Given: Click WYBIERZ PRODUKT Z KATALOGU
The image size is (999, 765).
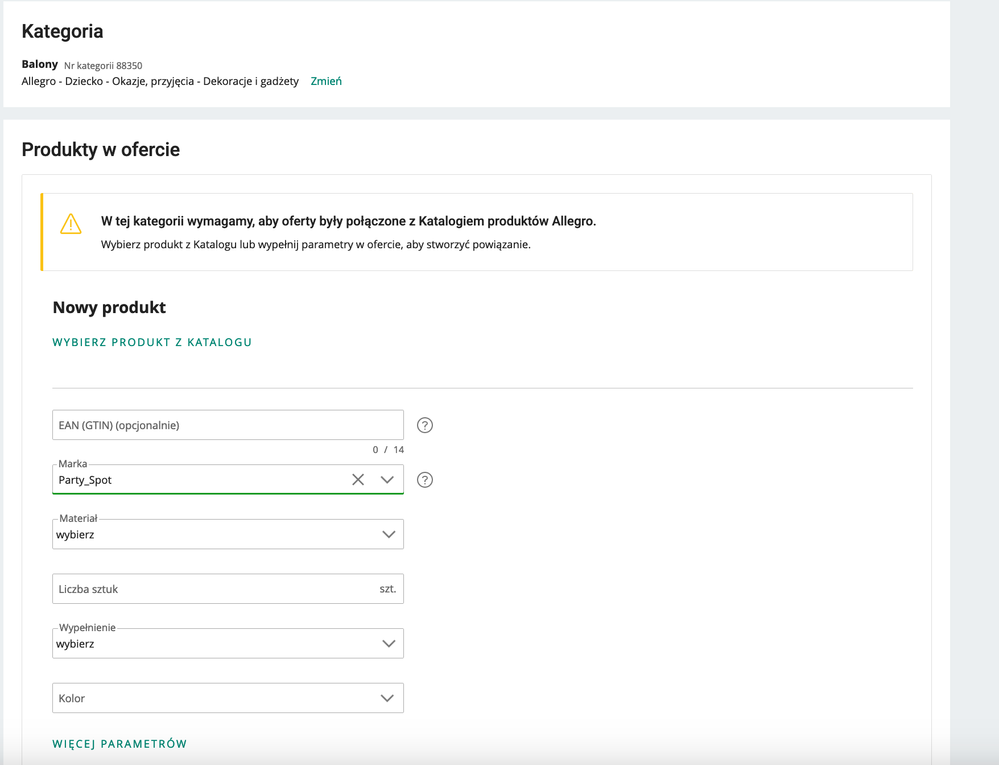Looking at the screenshot, I should (152, 342).
